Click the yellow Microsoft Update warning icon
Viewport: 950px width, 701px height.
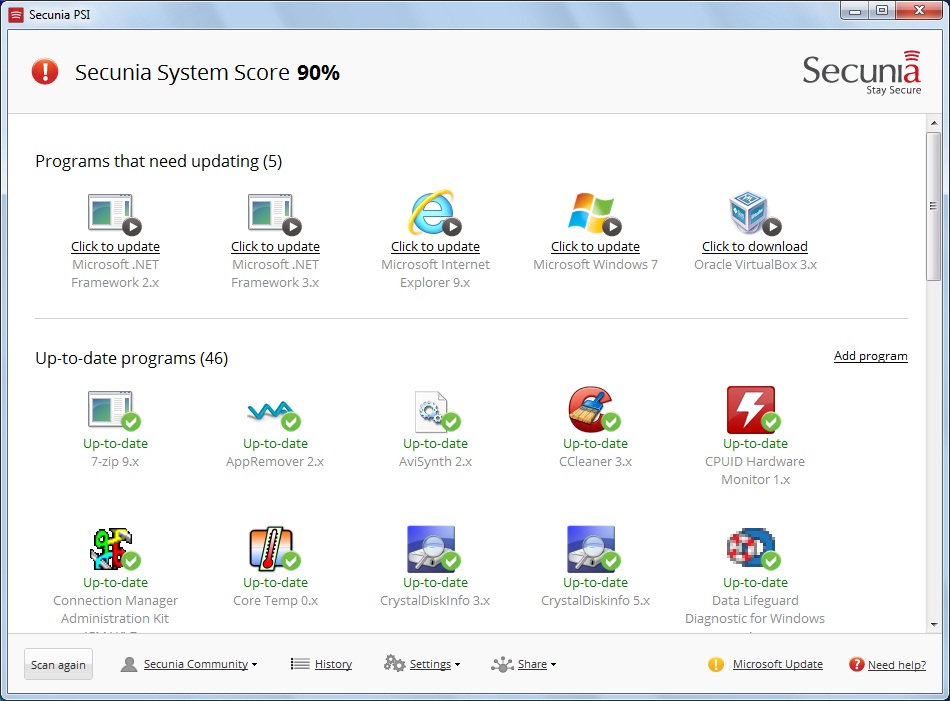[716, 665]
